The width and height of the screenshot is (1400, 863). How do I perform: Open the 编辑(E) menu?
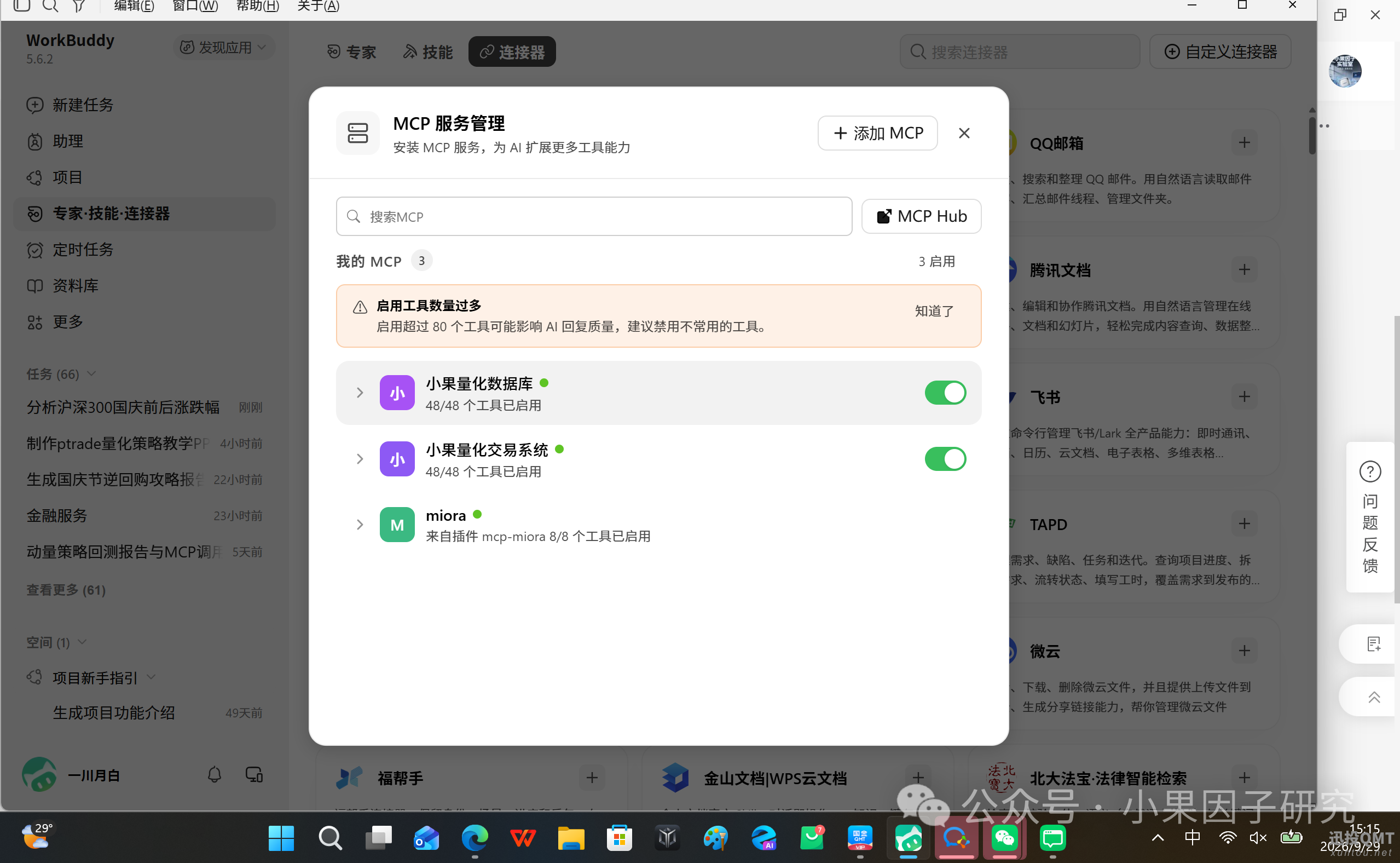[x=134, y=5]
